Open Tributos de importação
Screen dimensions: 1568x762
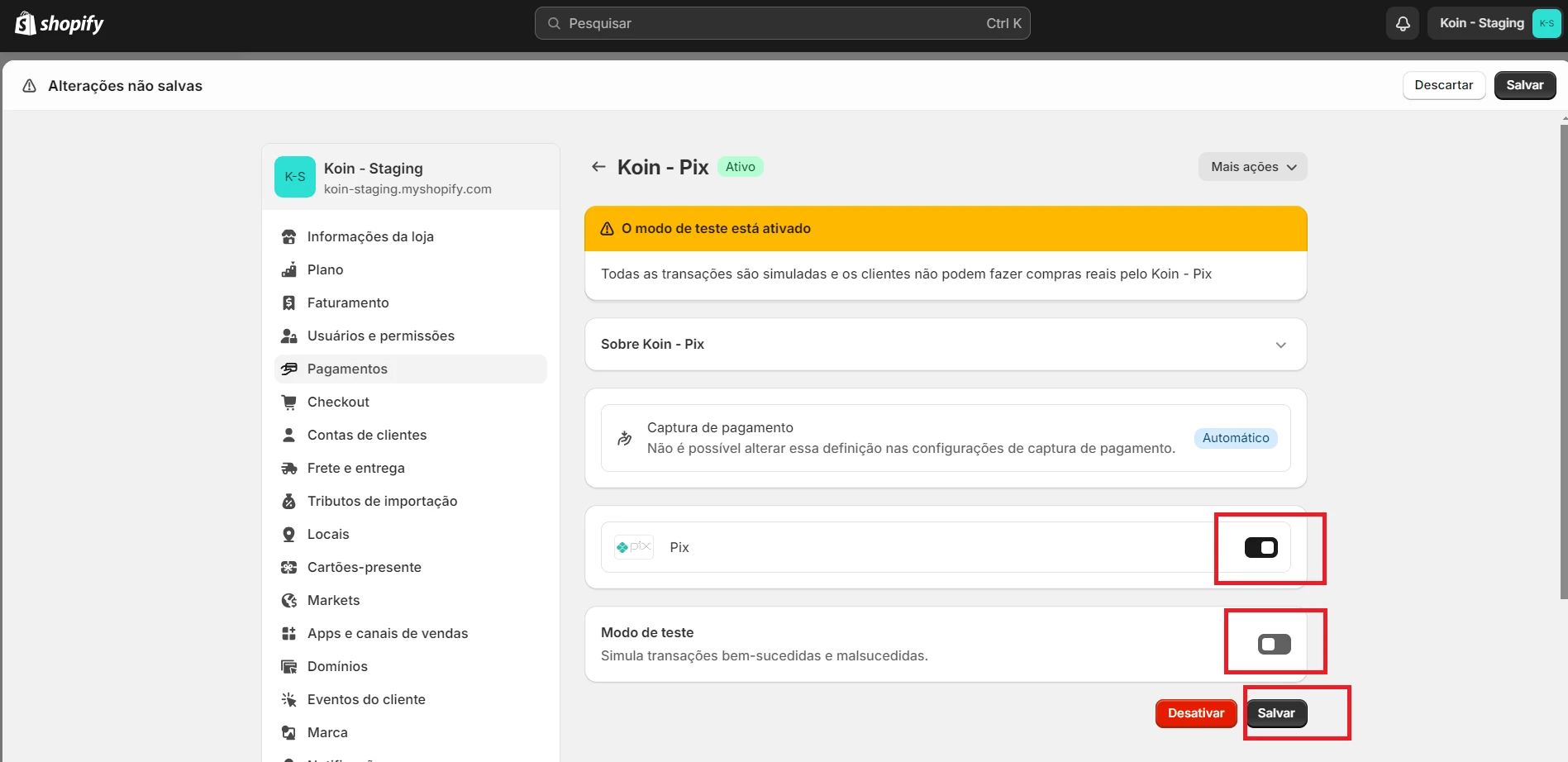(411, 501)
